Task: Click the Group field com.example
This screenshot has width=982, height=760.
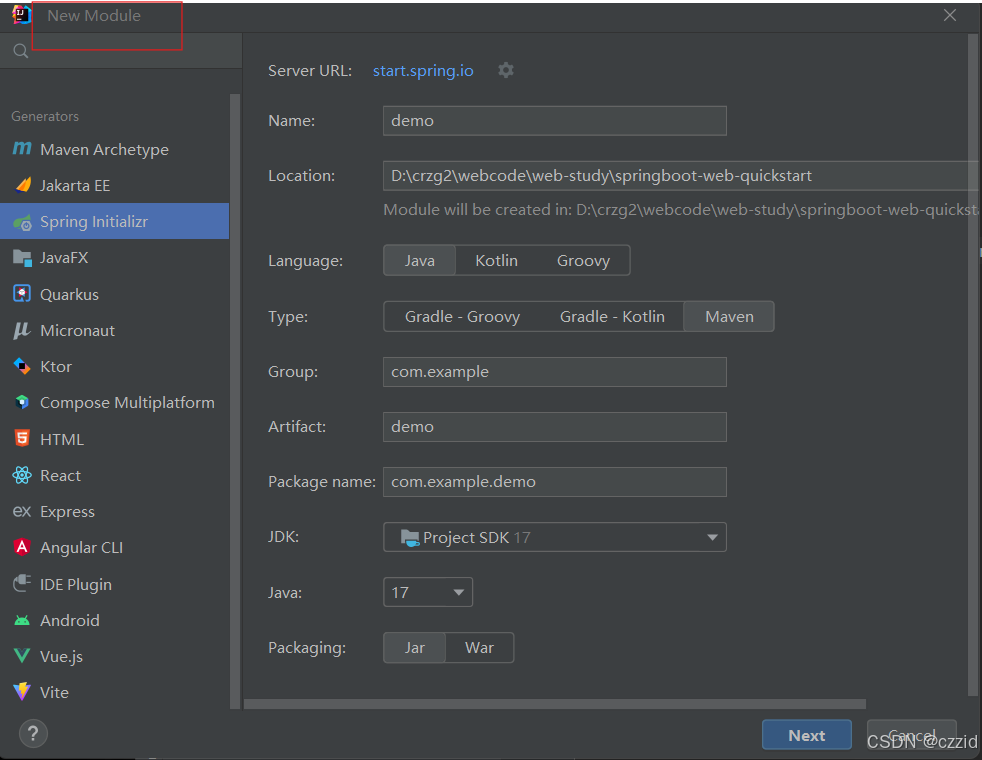Action: click(555, 372)
